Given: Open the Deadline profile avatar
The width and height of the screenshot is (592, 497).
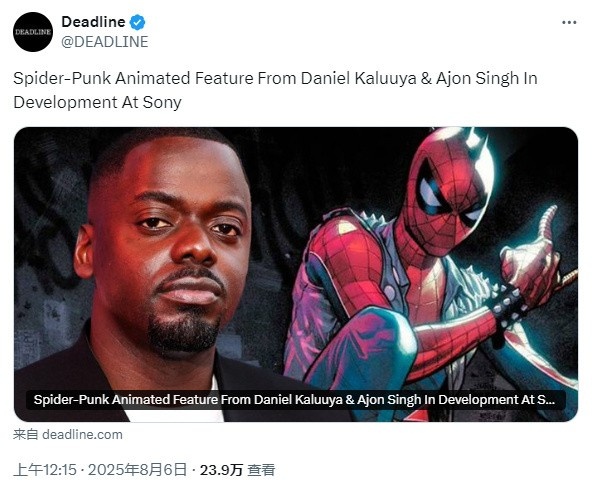Looking at the screenshot, I should 33,32.
